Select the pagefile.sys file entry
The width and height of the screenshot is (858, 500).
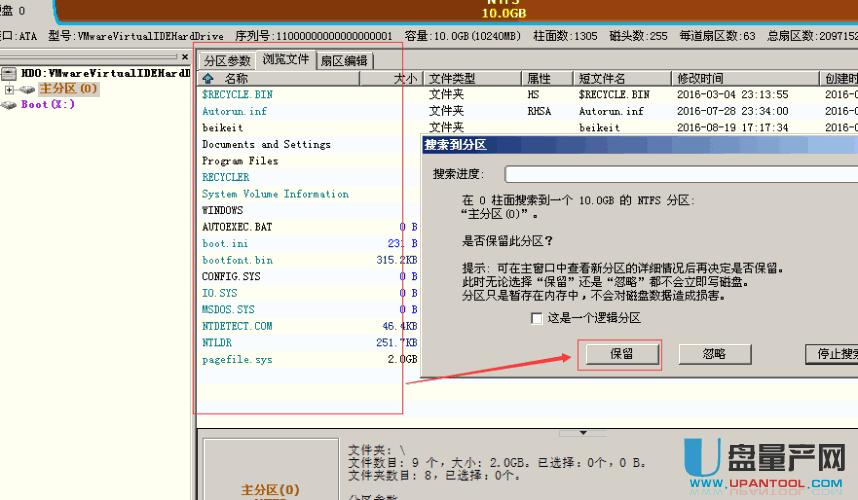click(x=236, y=359)
